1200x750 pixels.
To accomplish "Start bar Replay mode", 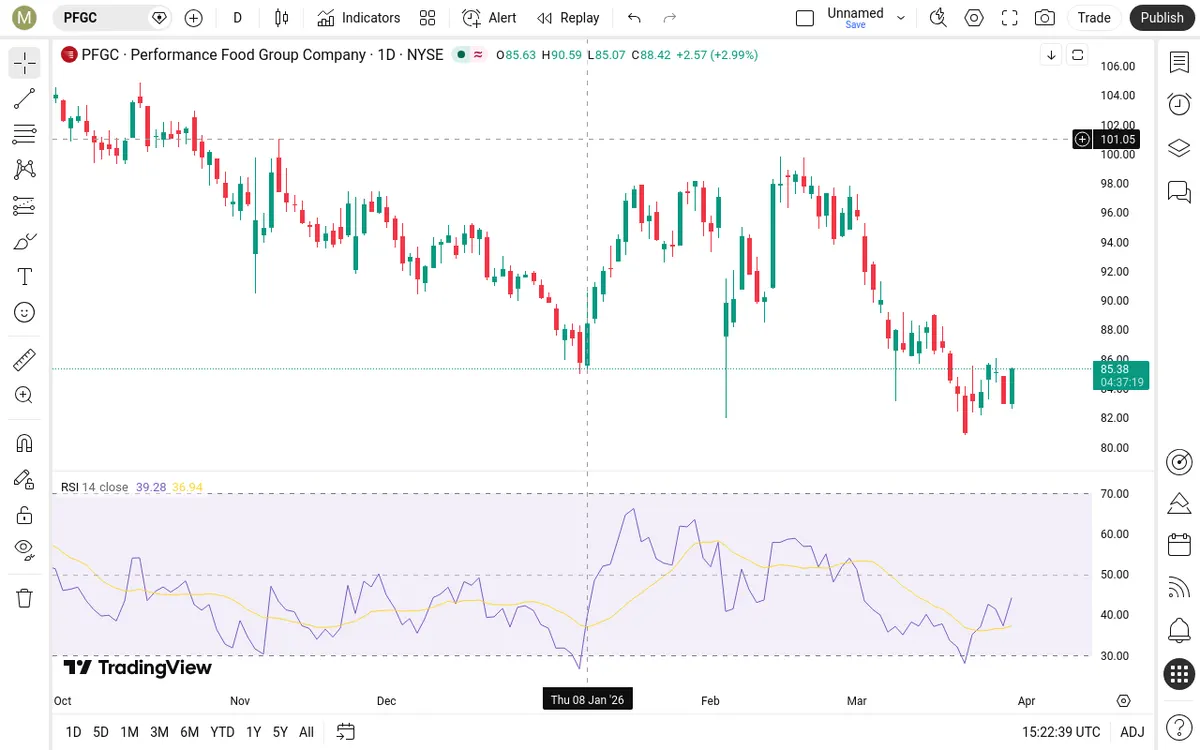I will coord(568,17).
